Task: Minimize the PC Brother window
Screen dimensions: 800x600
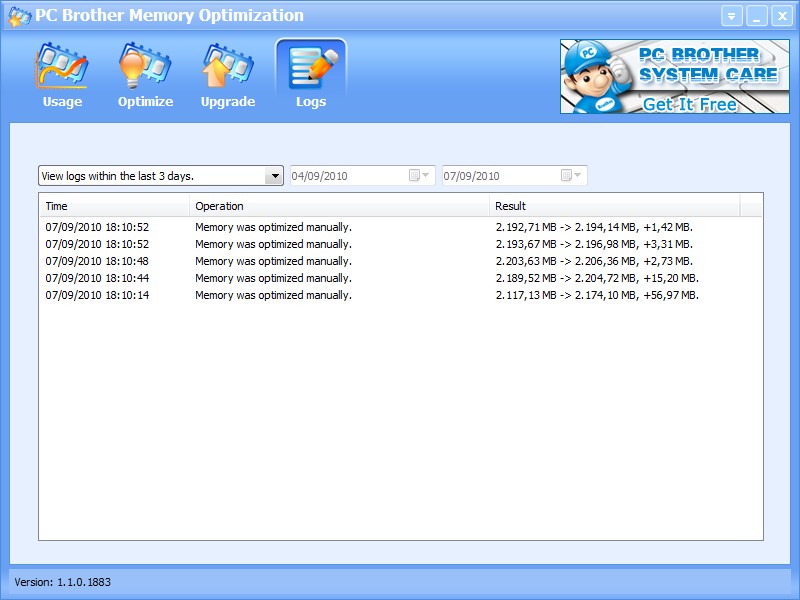Action: coord(757,16)
